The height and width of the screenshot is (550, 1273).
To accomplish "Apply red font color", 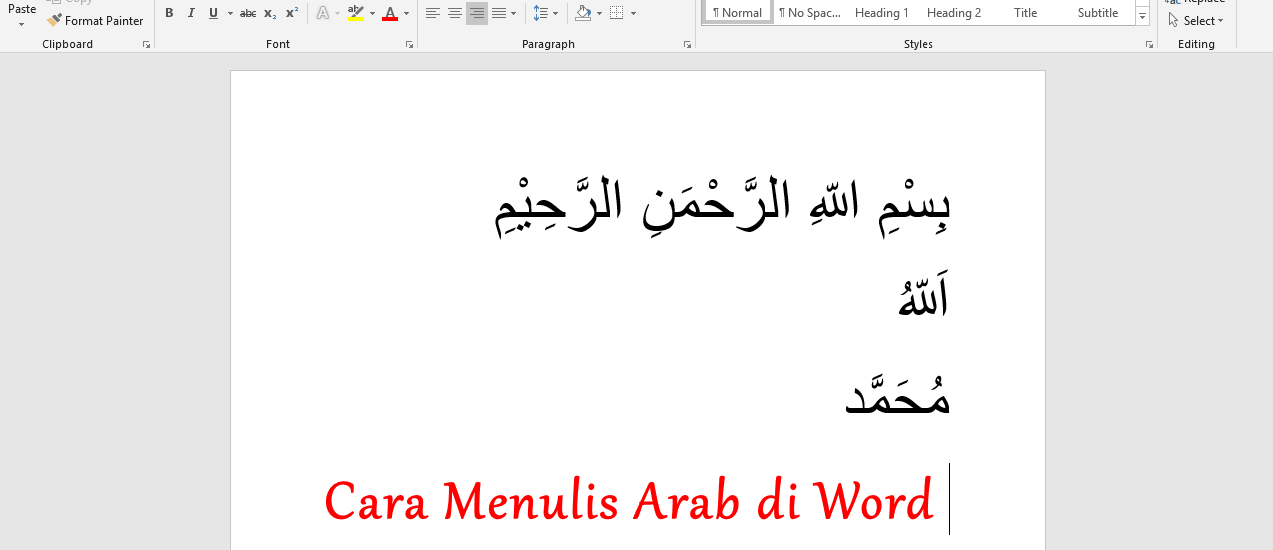I will click(390, 13).
